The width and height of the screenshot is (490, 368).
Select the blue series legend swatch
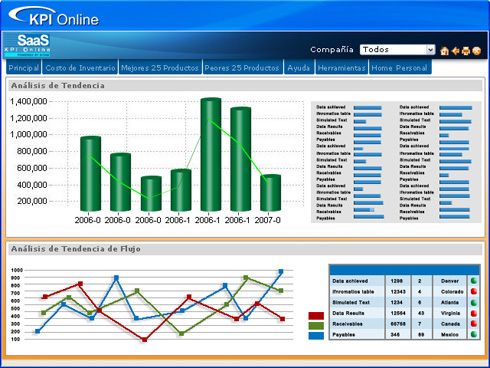click(x=316, y=335)
